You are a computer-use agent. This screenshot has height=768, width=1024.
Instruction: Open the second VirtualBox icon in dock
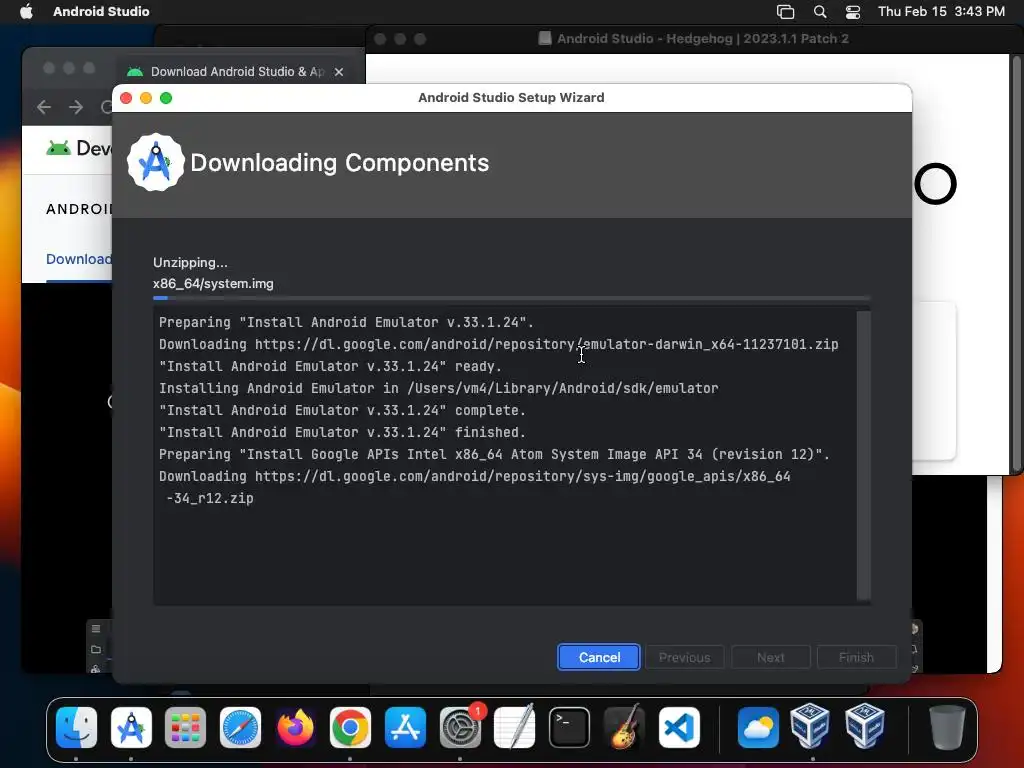tap(865, 726)
